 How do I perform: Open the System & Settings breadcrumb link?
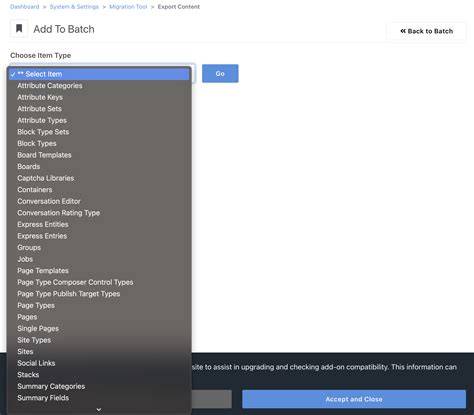(x=74, y=7)
